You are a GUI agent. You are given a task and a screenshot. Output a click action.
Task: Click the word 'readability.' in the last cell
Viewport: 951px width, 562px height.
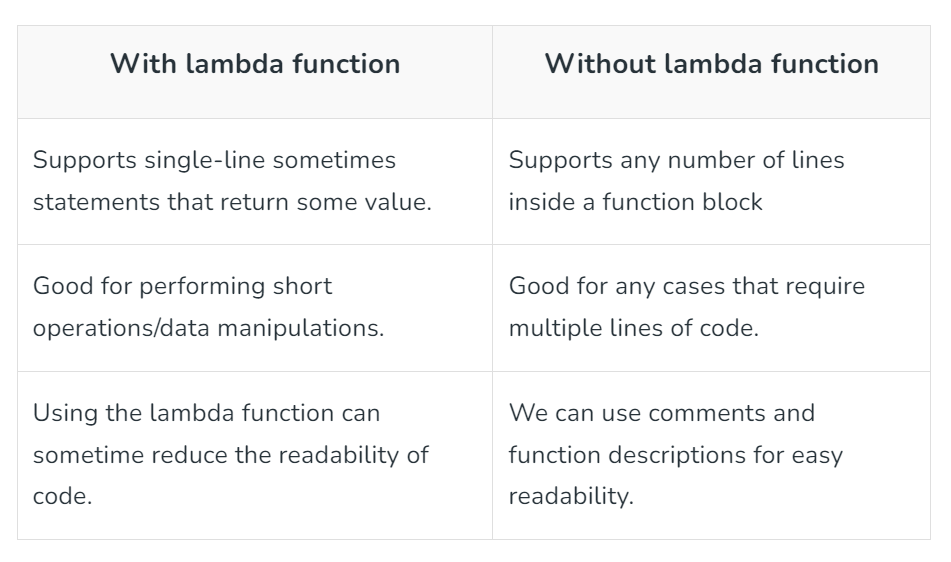(571, 497)
